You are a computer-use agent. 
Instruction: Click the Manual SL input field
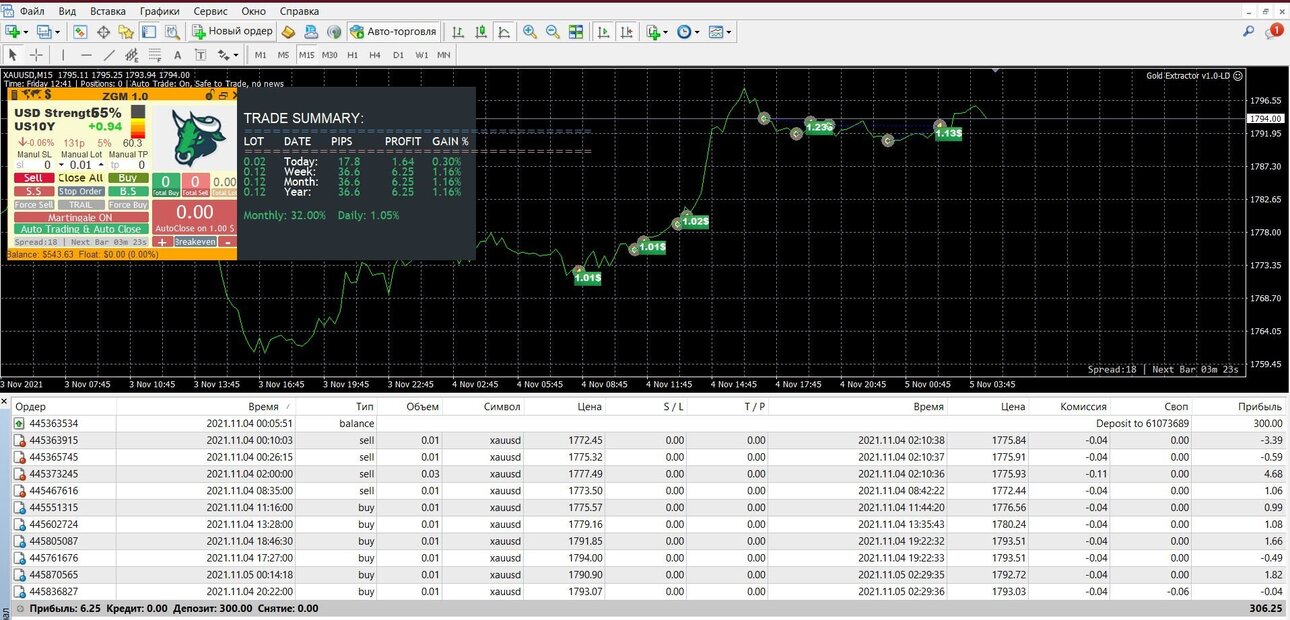(33, 165)
